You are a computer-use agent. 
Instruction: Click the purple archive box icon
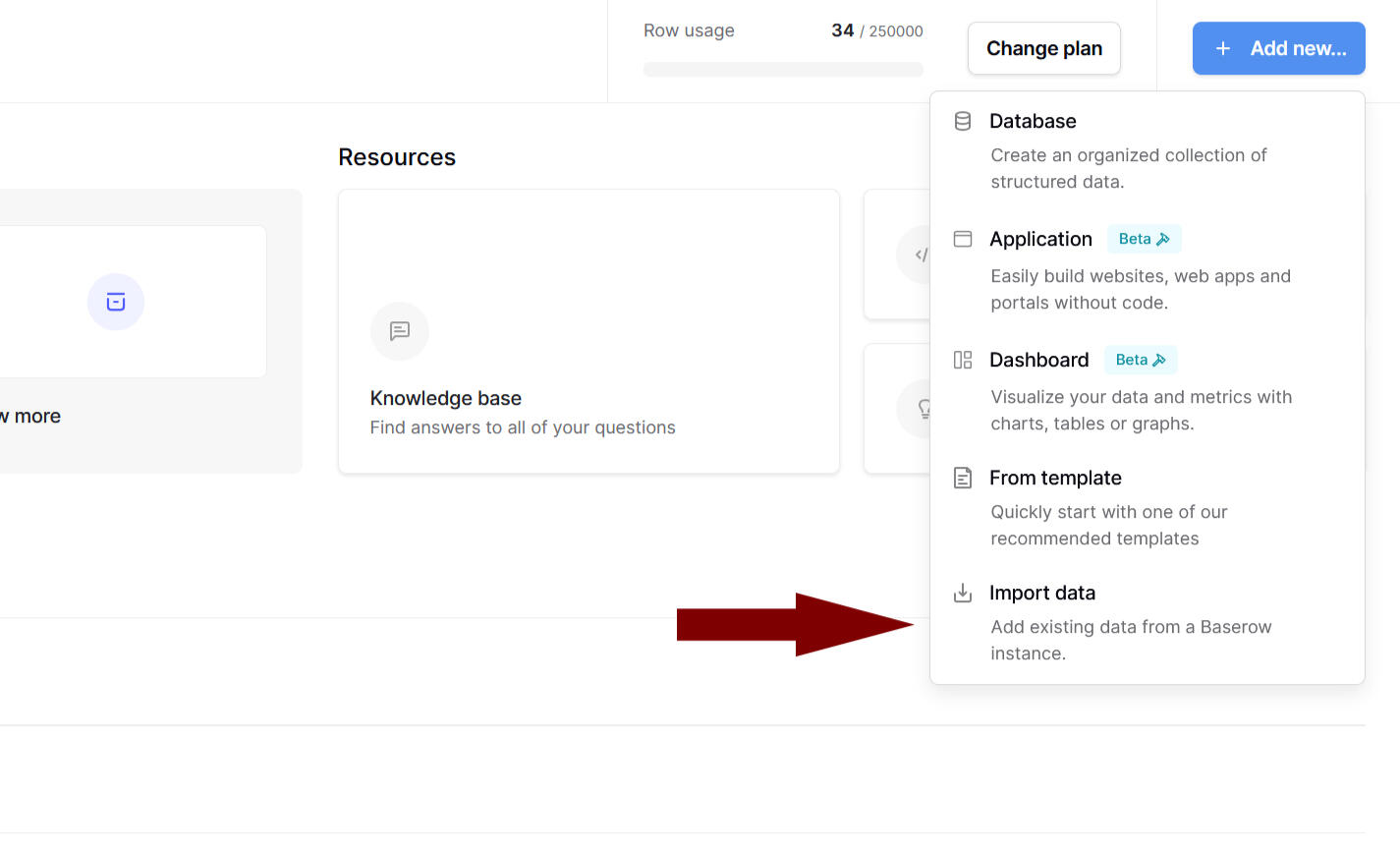click(116, 302)
